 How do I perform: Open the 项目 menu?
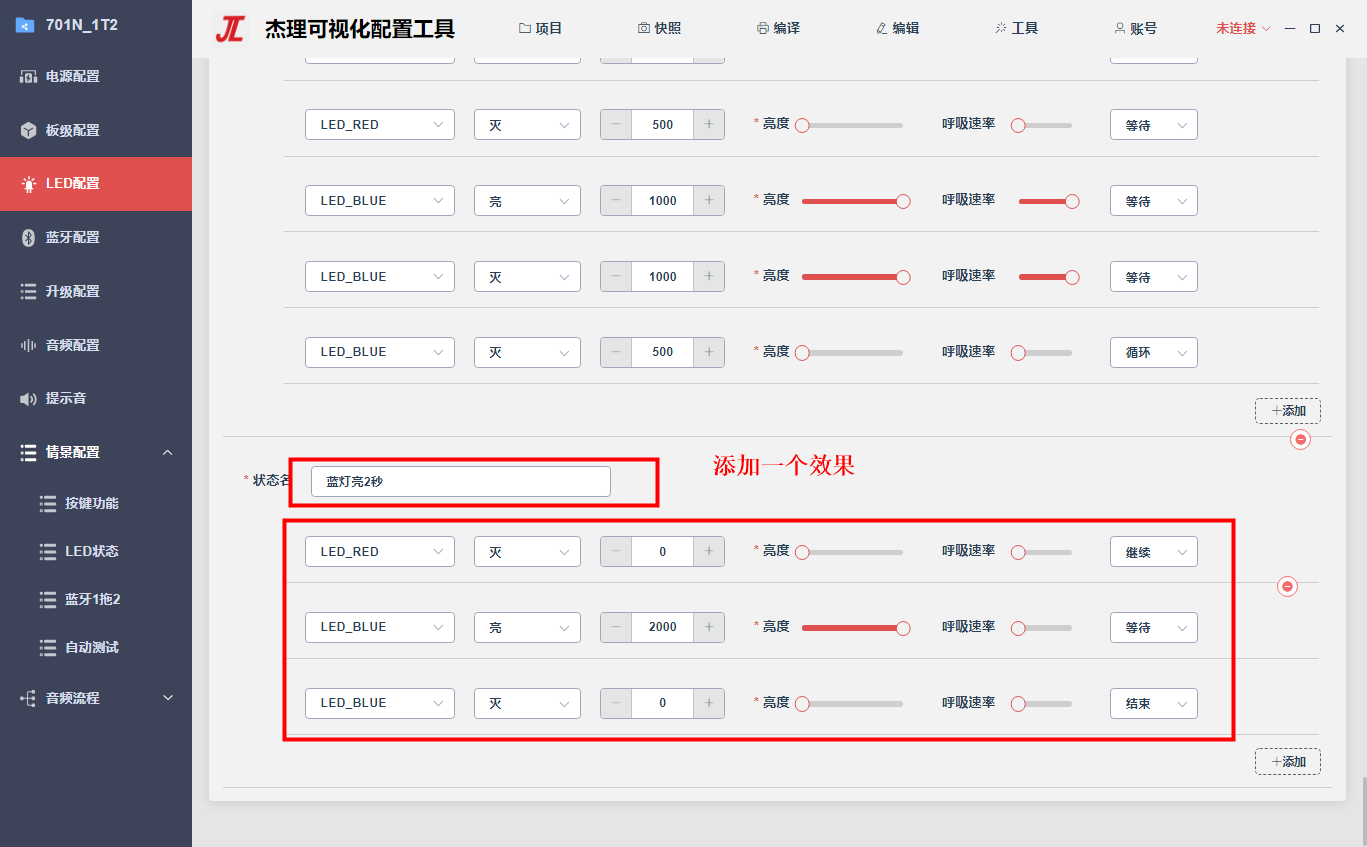coord(541,29)
